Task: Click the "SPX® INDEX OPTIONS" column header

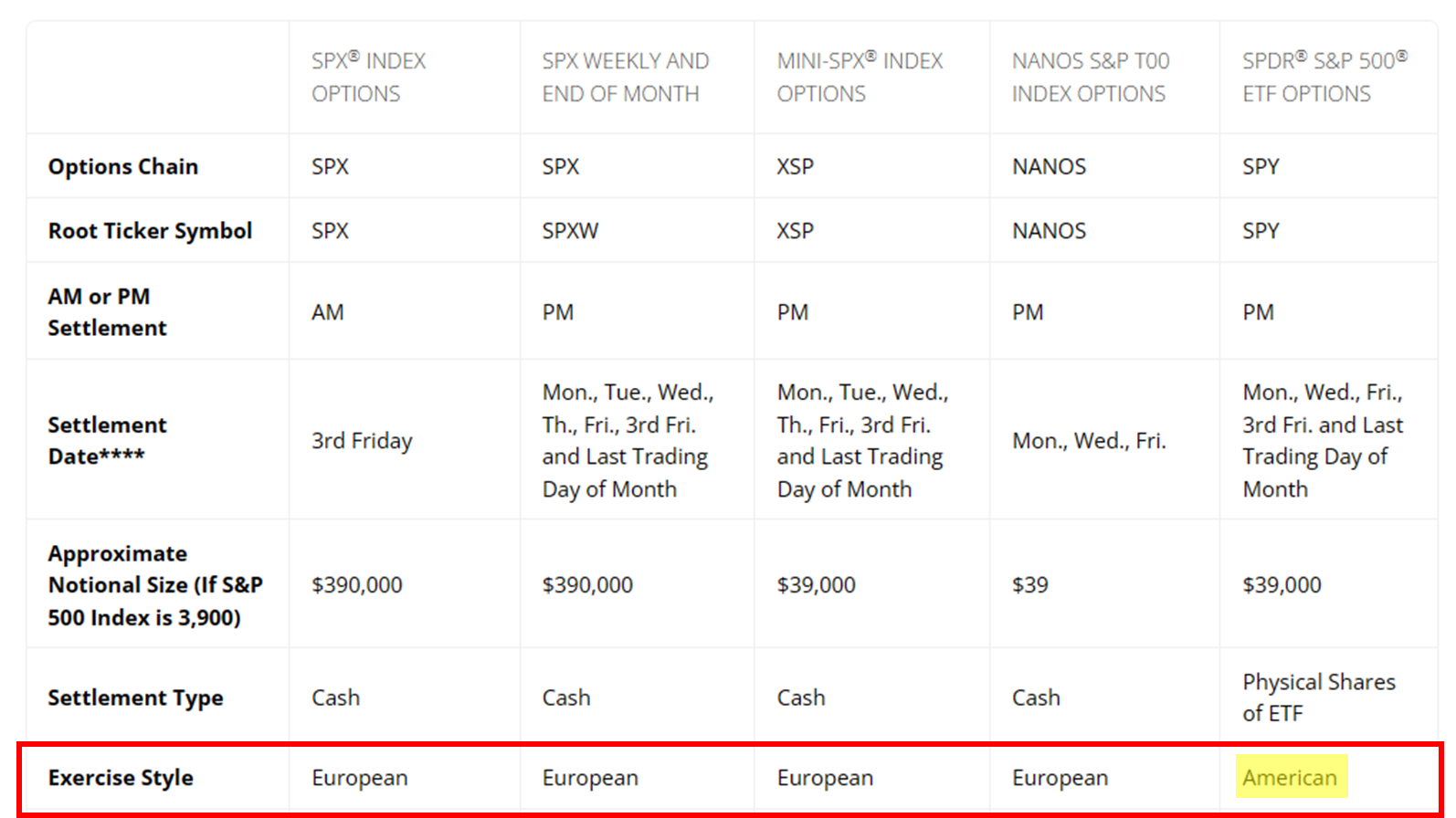Action: pos(369,78)
